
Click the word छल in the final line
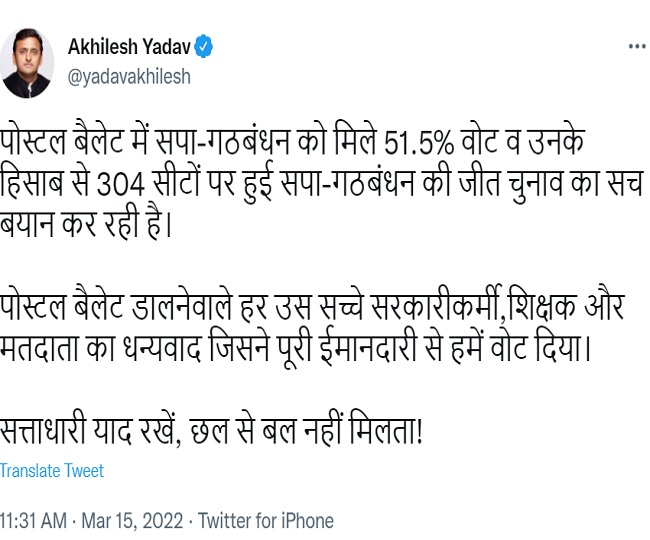[x=209, y=431]
